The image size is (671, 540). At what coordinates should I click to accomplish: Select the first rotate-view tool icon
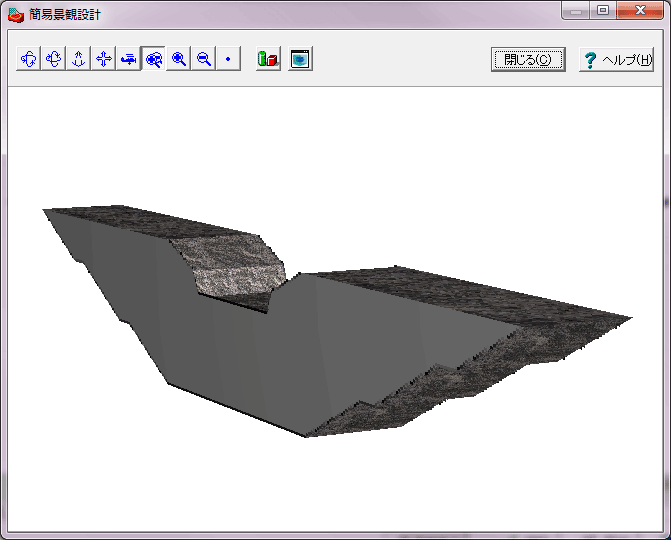coord(28,59)
